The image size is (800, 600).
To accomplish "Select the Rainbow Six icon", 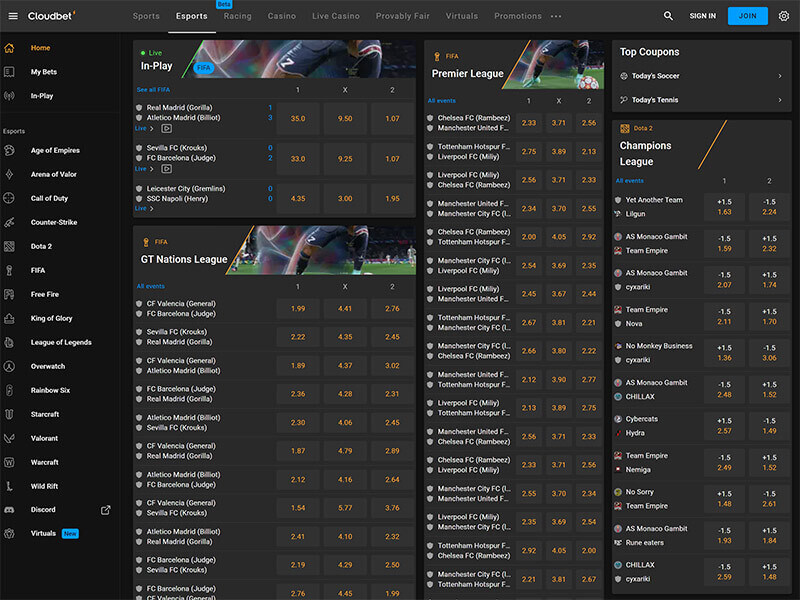I will pyautogui.click(x=9, y=390).
